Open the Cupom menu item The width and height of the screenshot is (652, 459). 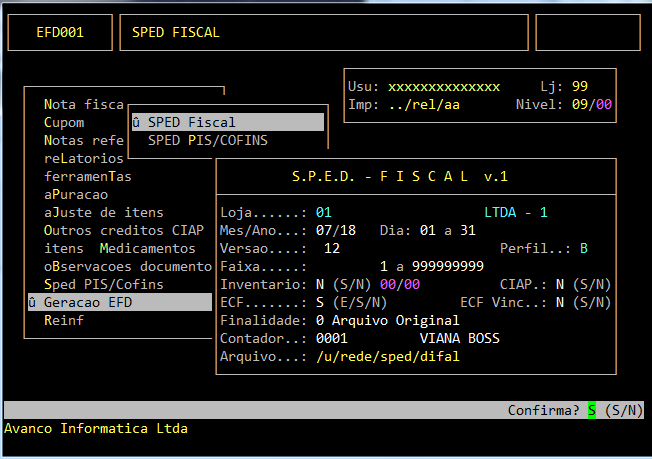(64, 122)
